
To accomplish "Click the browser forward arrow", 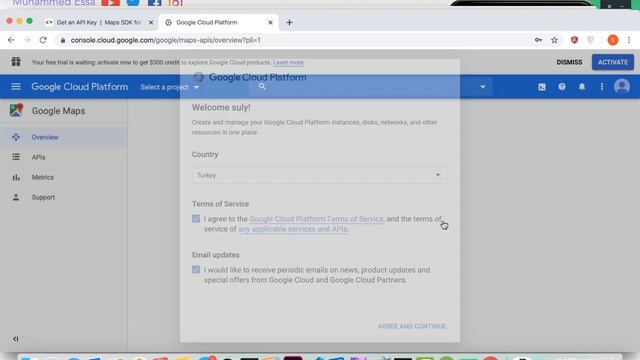I will coord(27,40).
